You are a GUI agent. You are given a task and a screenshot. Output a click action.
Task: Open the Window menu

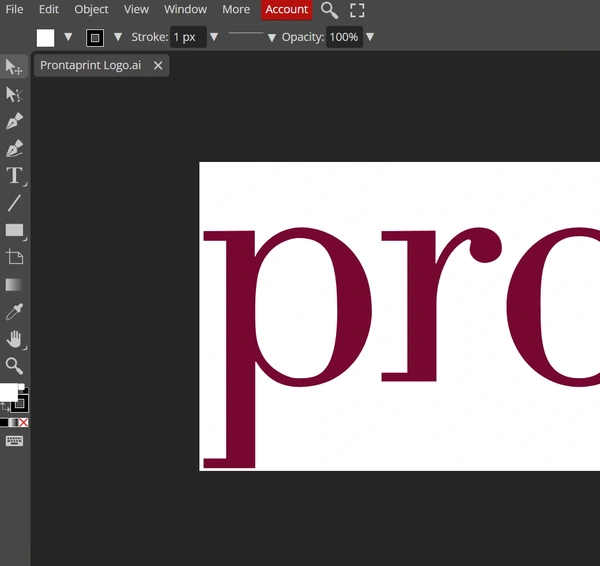coord(185,9)
